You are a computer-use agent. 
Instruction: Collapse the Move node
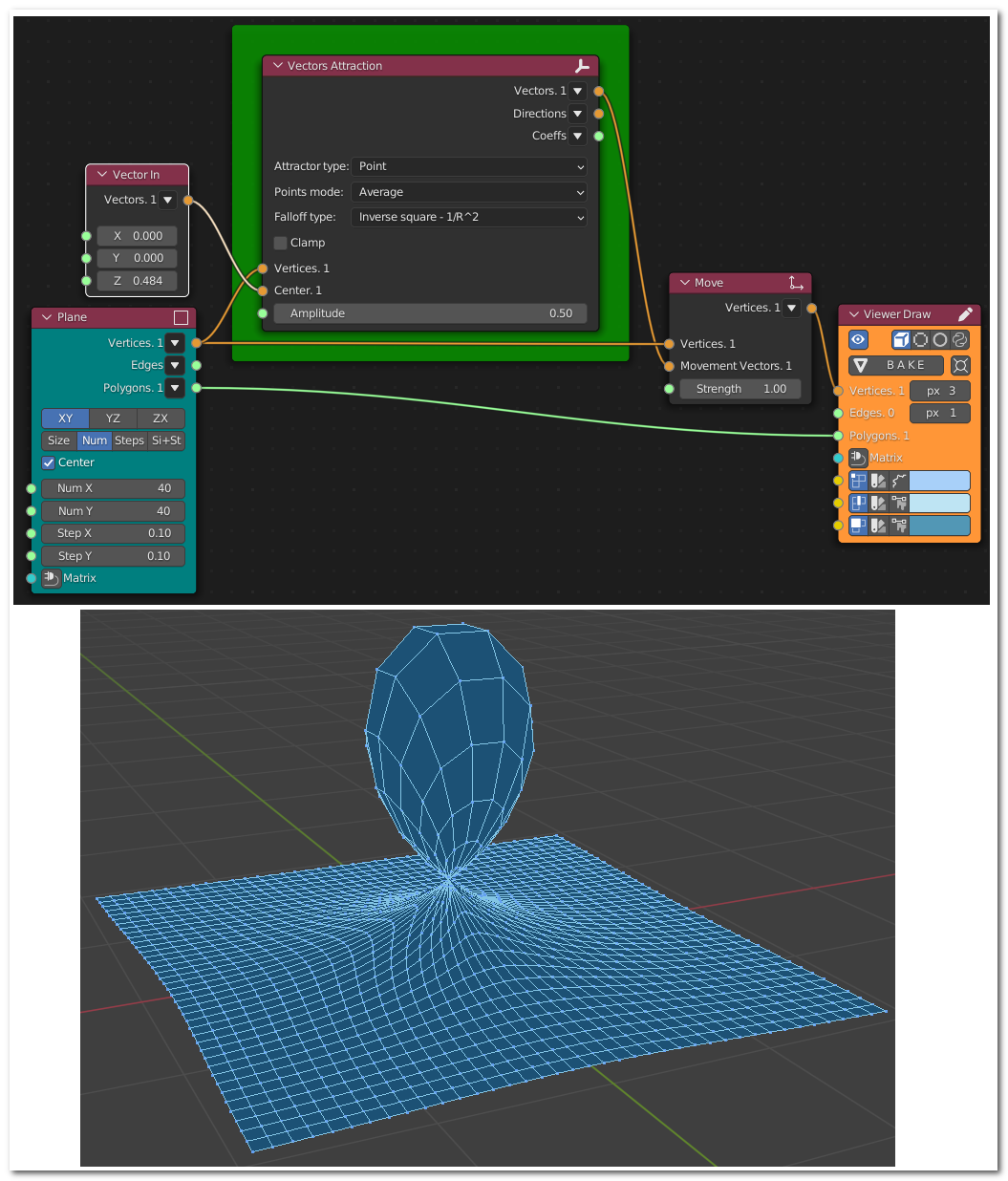tap(685, 283)
